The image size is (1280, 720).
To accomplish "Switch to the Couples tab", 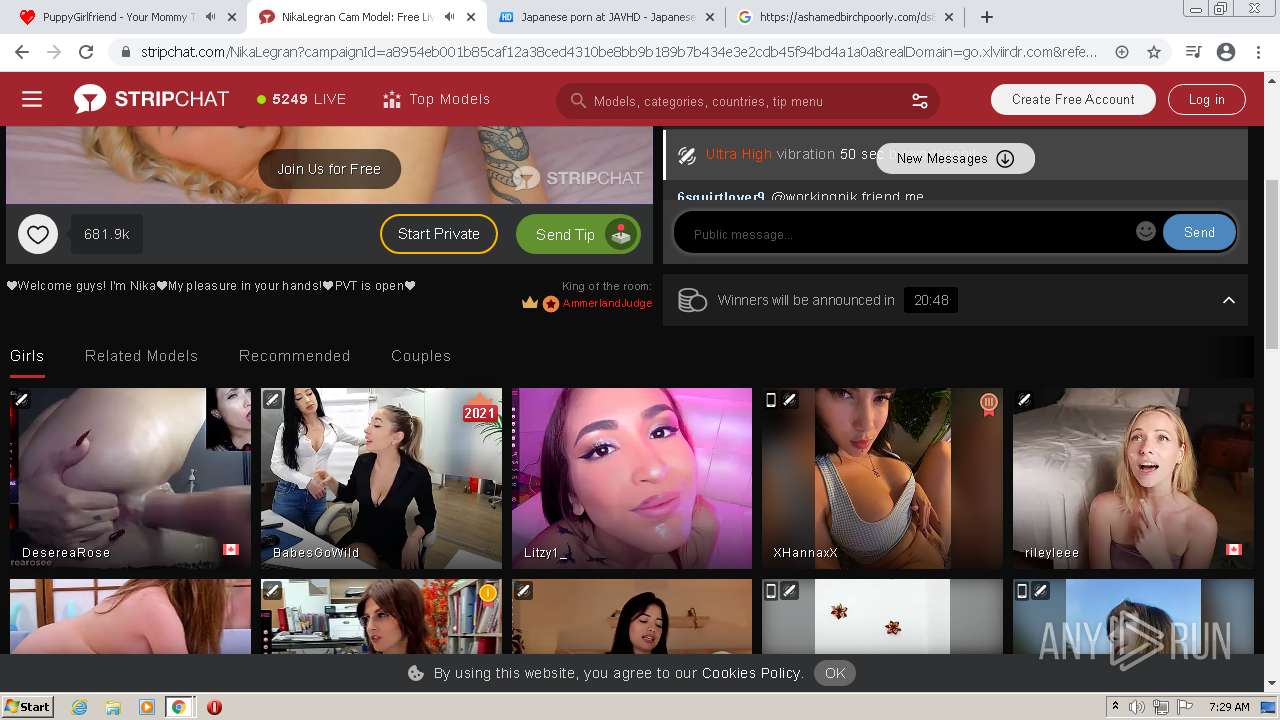I will pos(421,356).
